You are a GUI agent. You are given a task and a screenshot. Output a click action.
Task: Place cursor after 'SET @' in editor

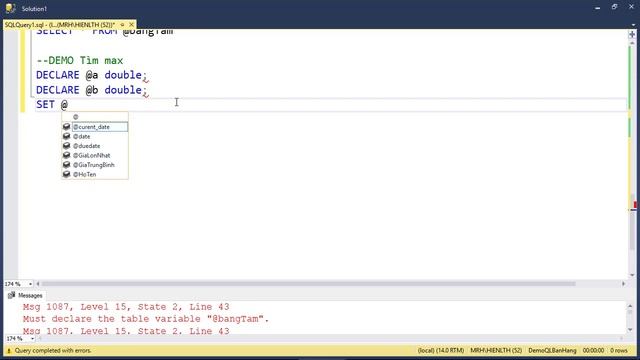(x=69, y=104)
